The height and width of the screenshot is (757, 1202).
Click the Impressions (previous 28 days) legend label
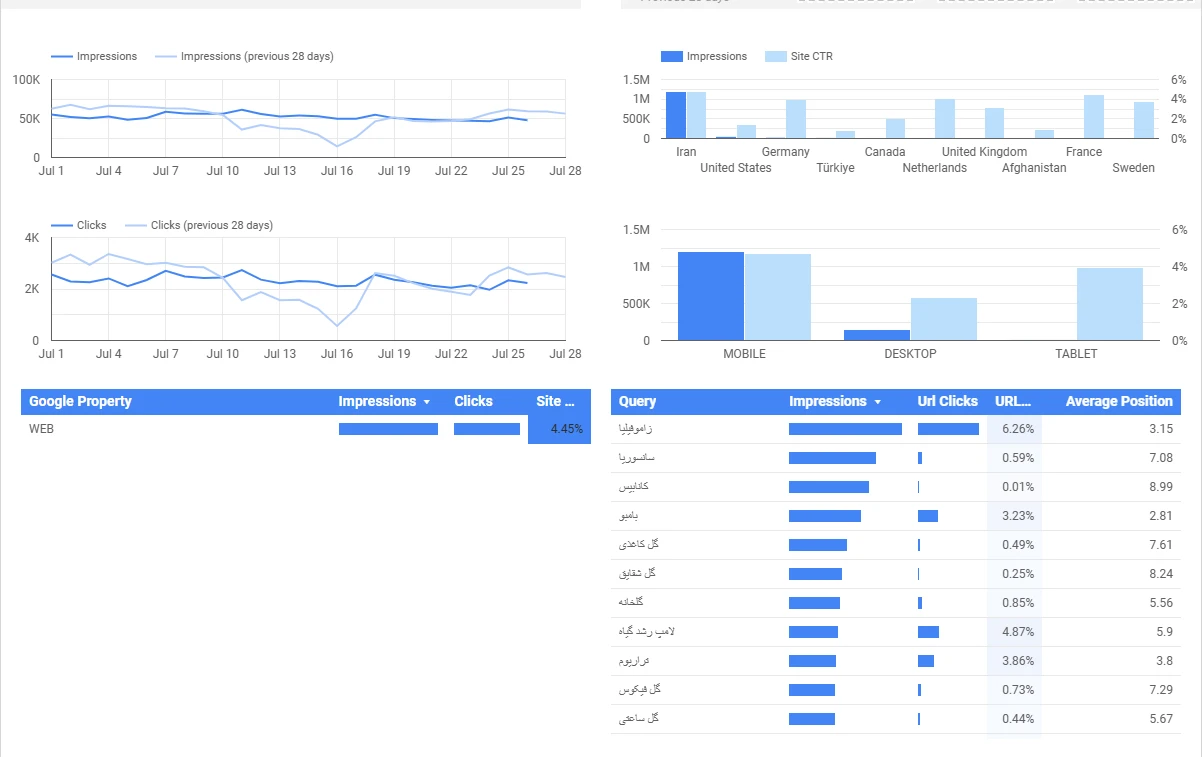pos(257,56)
